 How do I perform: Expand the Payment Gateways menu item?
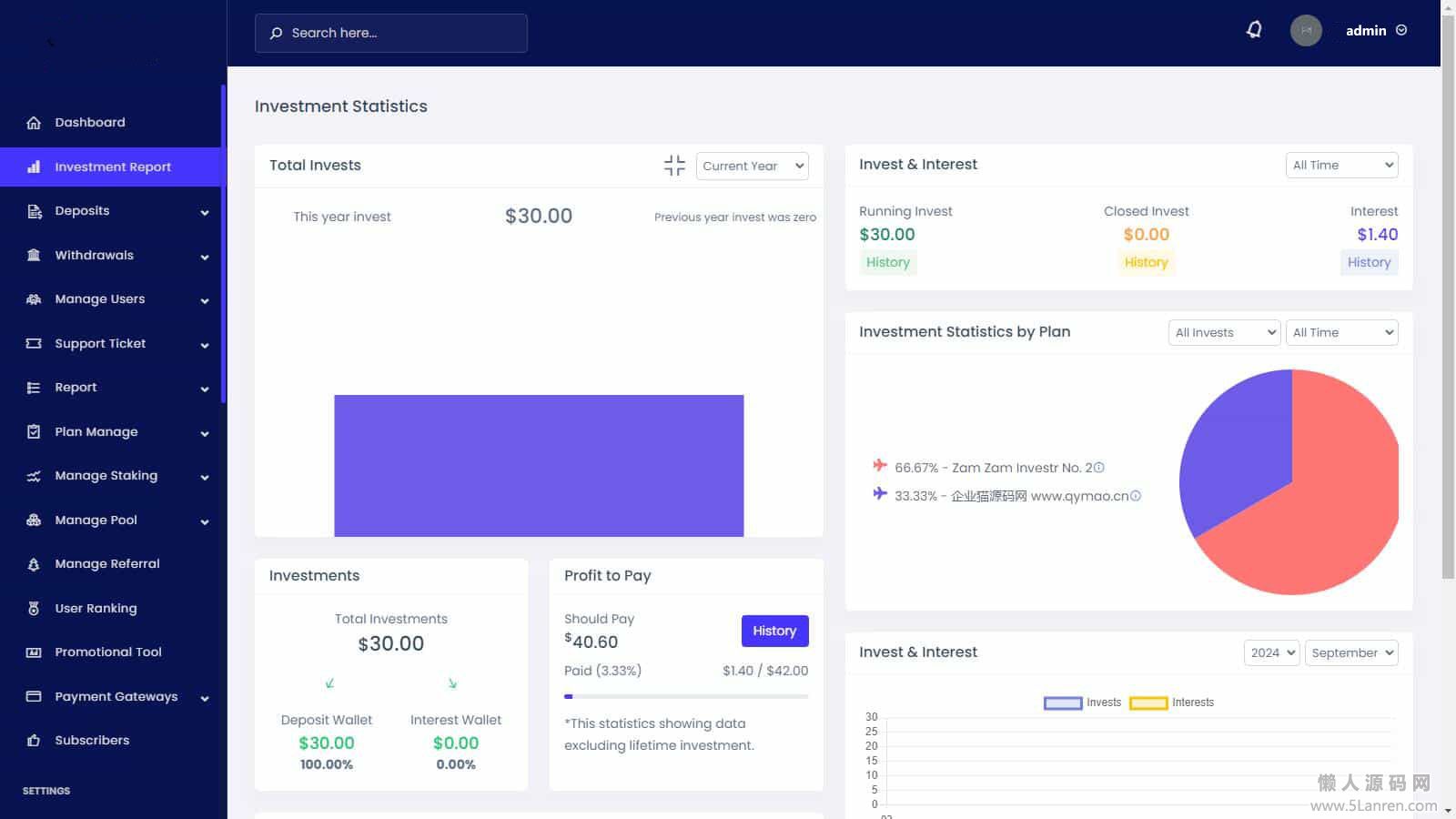point(116,697)
